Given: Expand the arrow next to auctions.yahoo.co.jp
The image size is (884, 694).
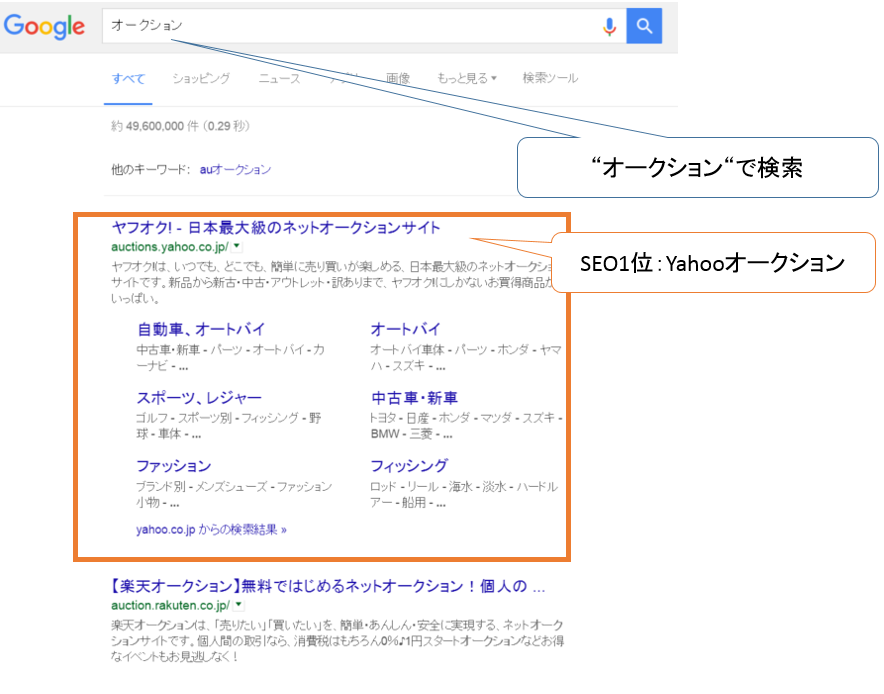Looking at the screenshot, I should pyautogui.click(x=237, y=246).
